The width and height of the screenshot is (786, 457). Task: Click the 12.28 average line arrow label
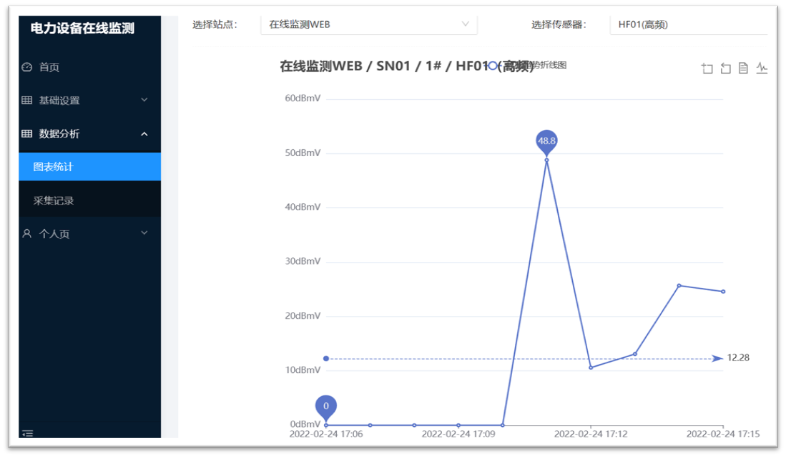click(x=738, y=358)
